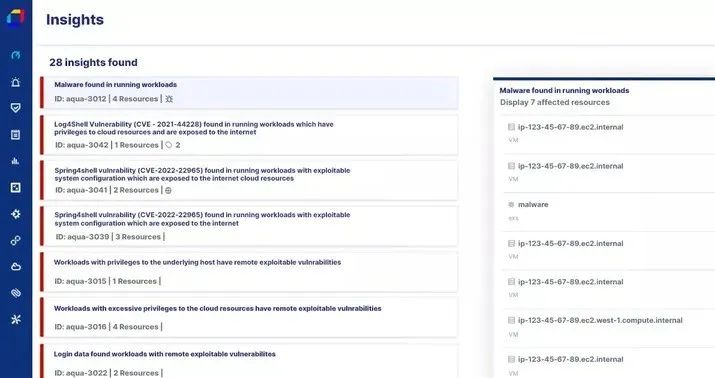The height and width of the screenshot is (378, 715).
Task: Open the Login data found workloads insight
Action: click(x=249, y=361)
